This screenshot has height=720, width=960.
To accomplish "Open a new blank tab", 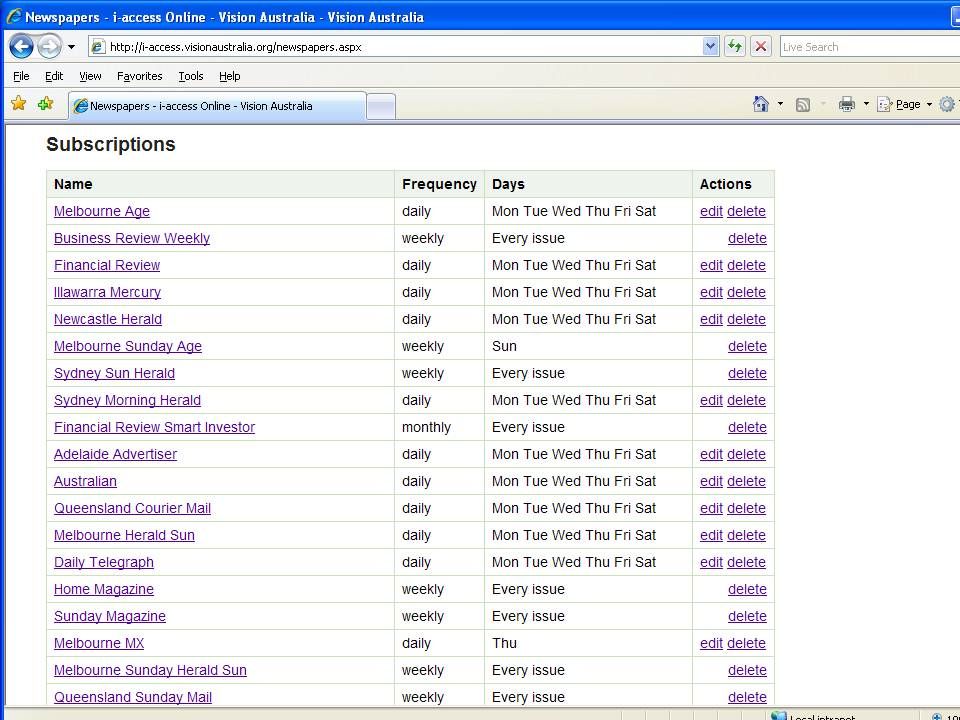I will pyautogui.click(x=381, y=107).
